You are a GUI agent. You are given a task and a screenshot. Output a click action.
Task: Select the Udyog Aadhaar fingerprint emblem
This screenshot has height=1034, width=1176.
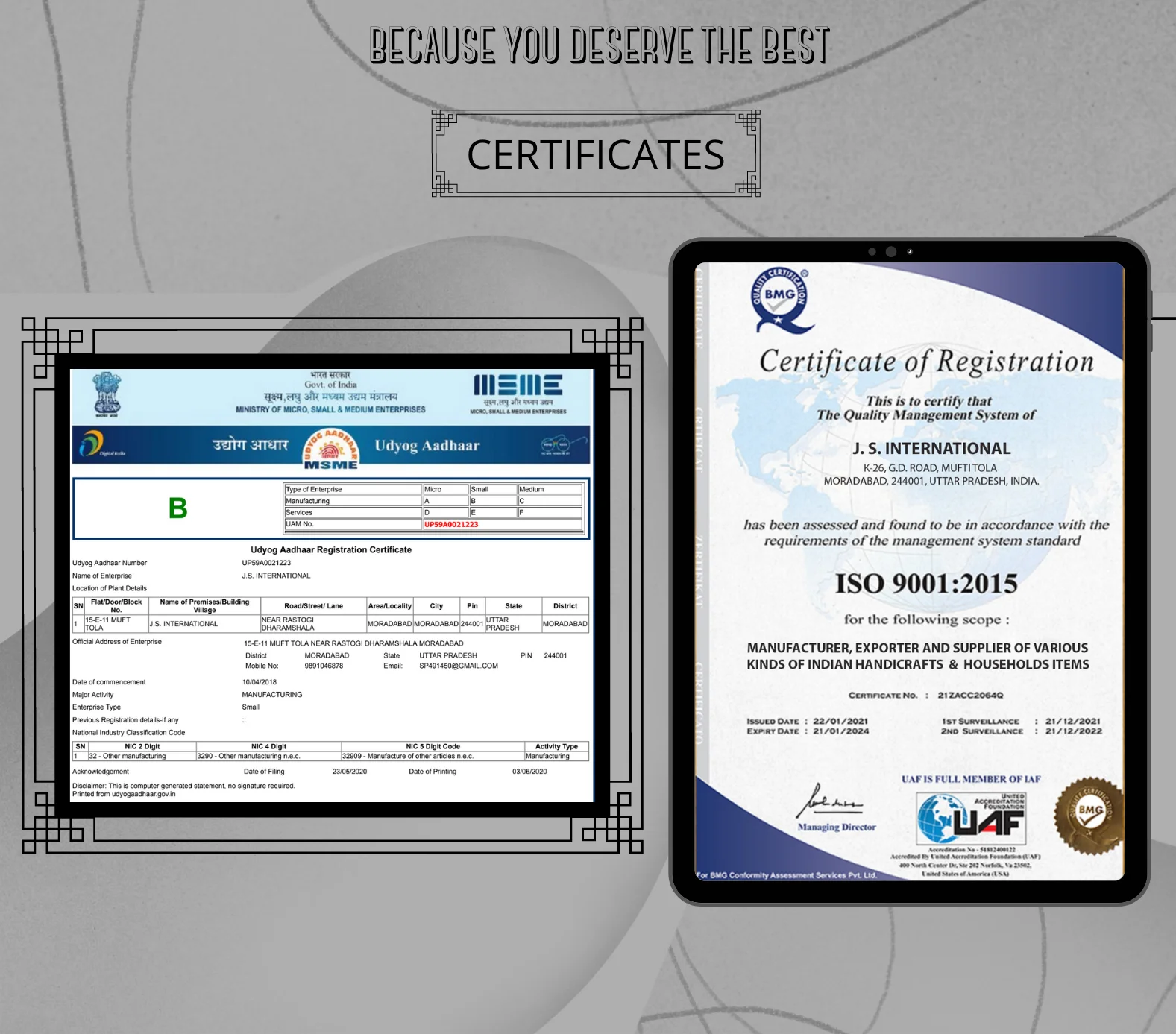pyautogui.click(x=330, y=450)
